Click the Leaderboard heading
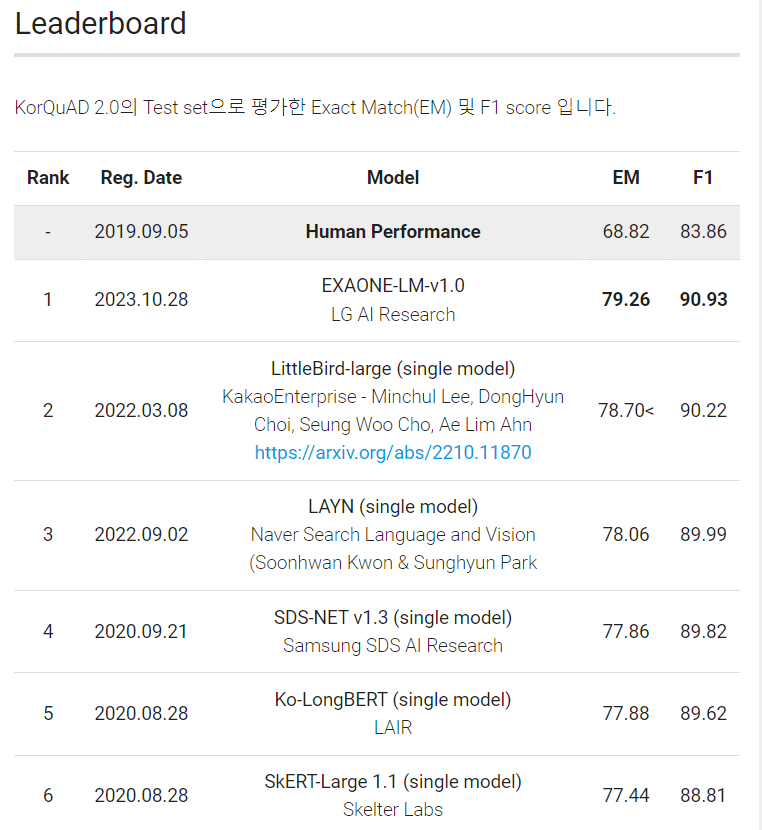Viewport: 762px width, 830px height. (x=101, y=24)
